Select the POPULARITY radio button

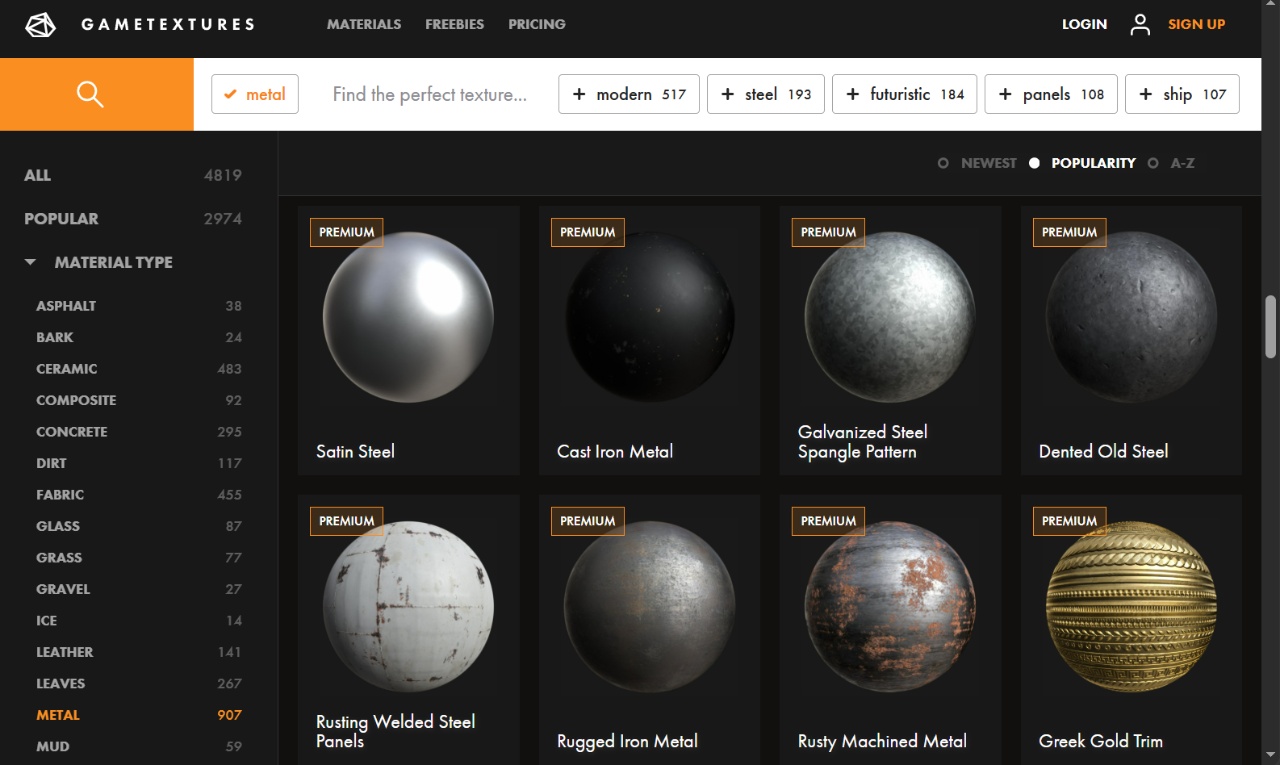tap(1034, 163)
